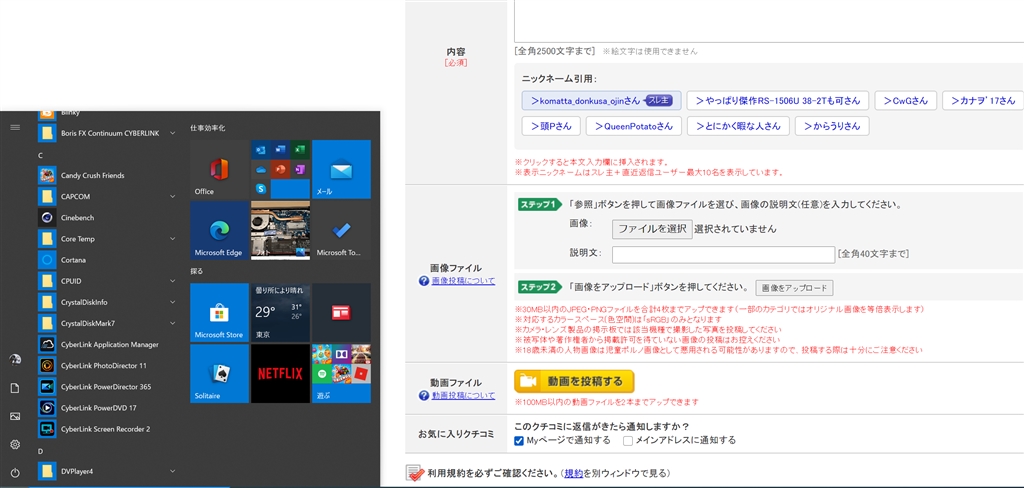
Task: Open the フォト photos tile
Action: (x=281, y=231)
